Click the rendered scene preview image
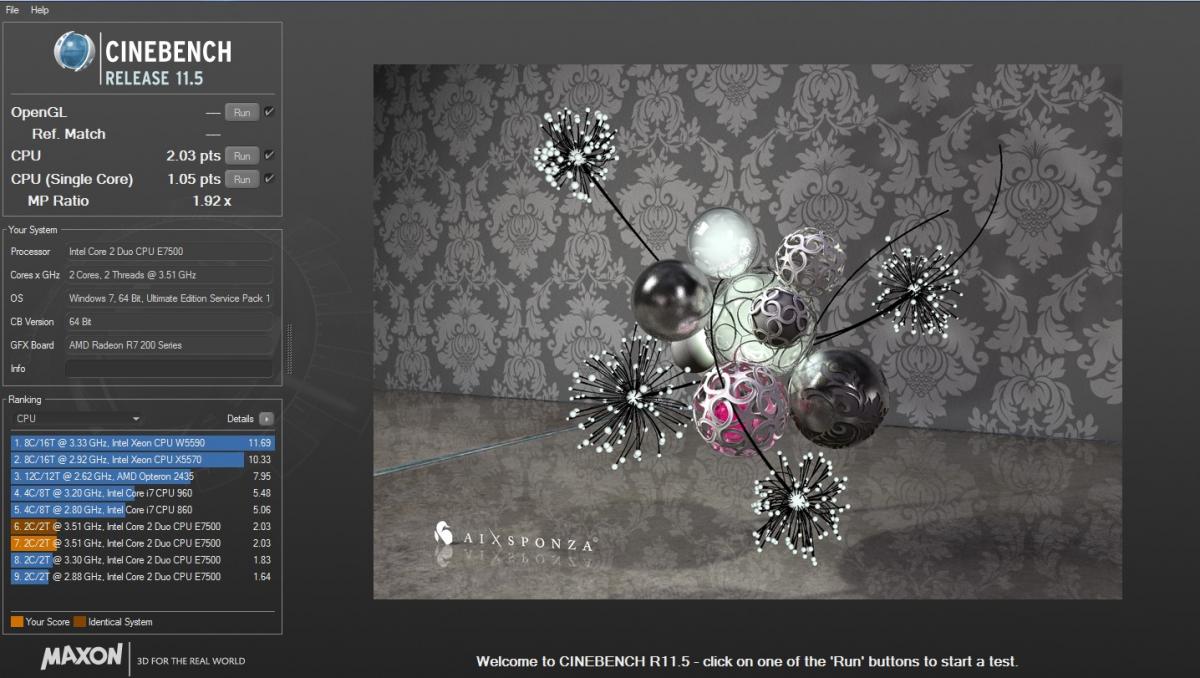1200x678 pixels. point(747,331)
